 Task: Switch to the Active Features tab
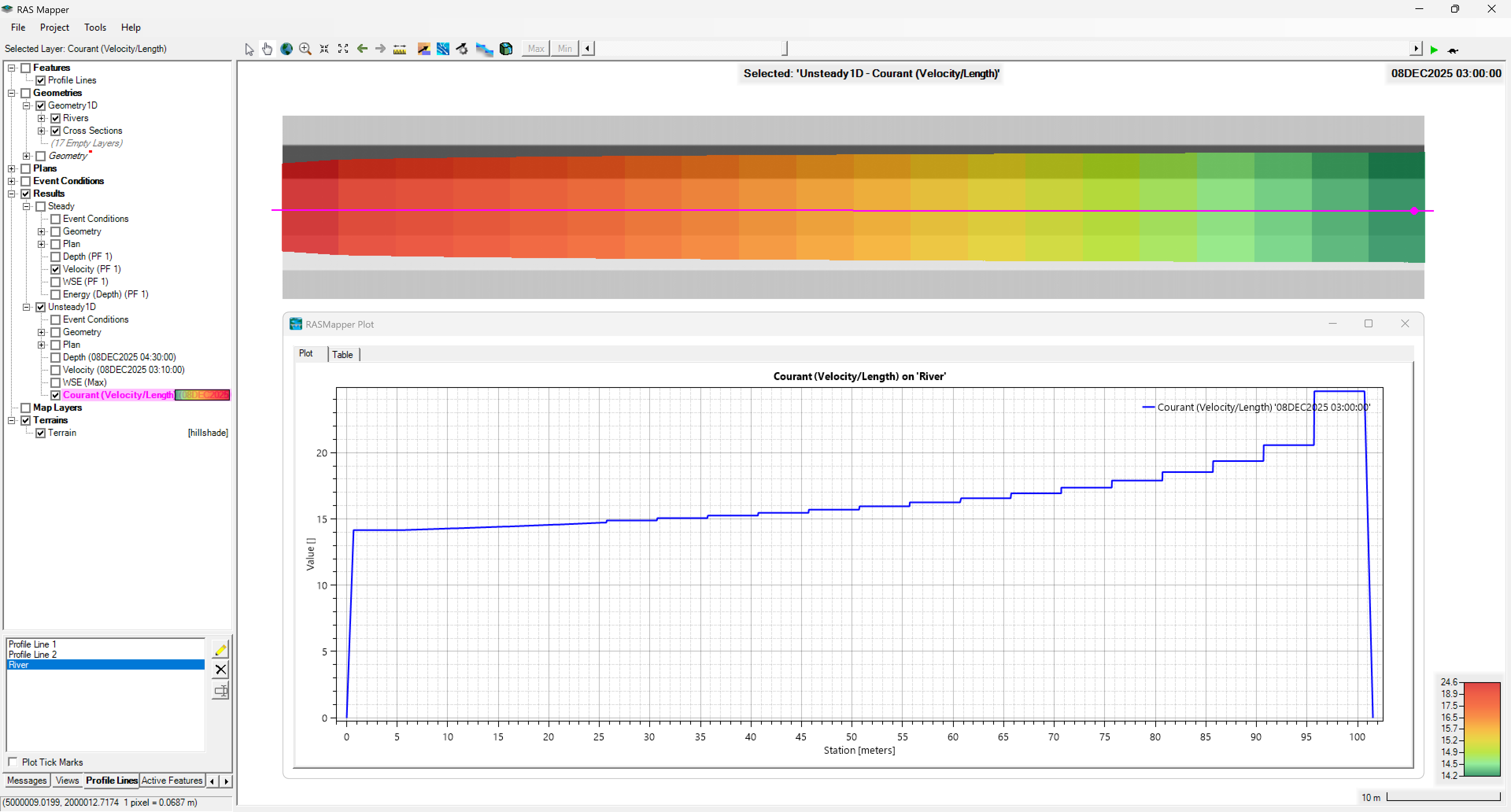[172, 781]
